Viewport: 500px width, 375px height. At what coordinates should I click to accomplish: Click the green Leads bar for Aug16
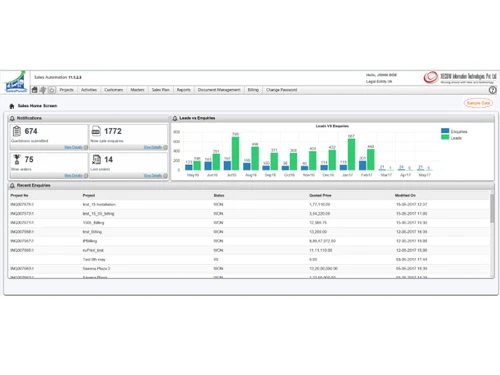click(255, 159)
